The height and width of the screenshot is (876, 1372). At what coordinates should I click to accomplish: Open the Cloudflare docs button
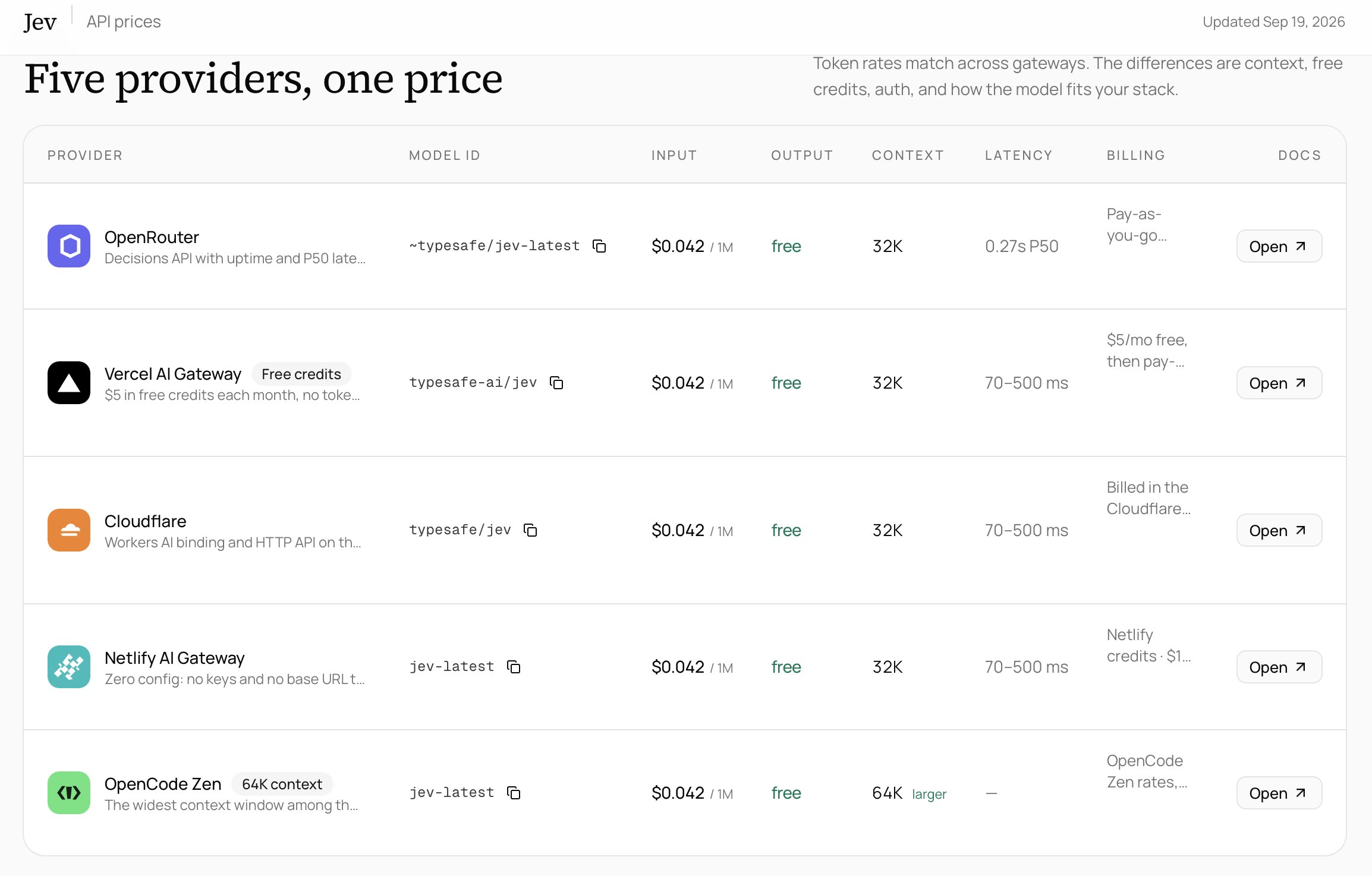(1279, 530)
